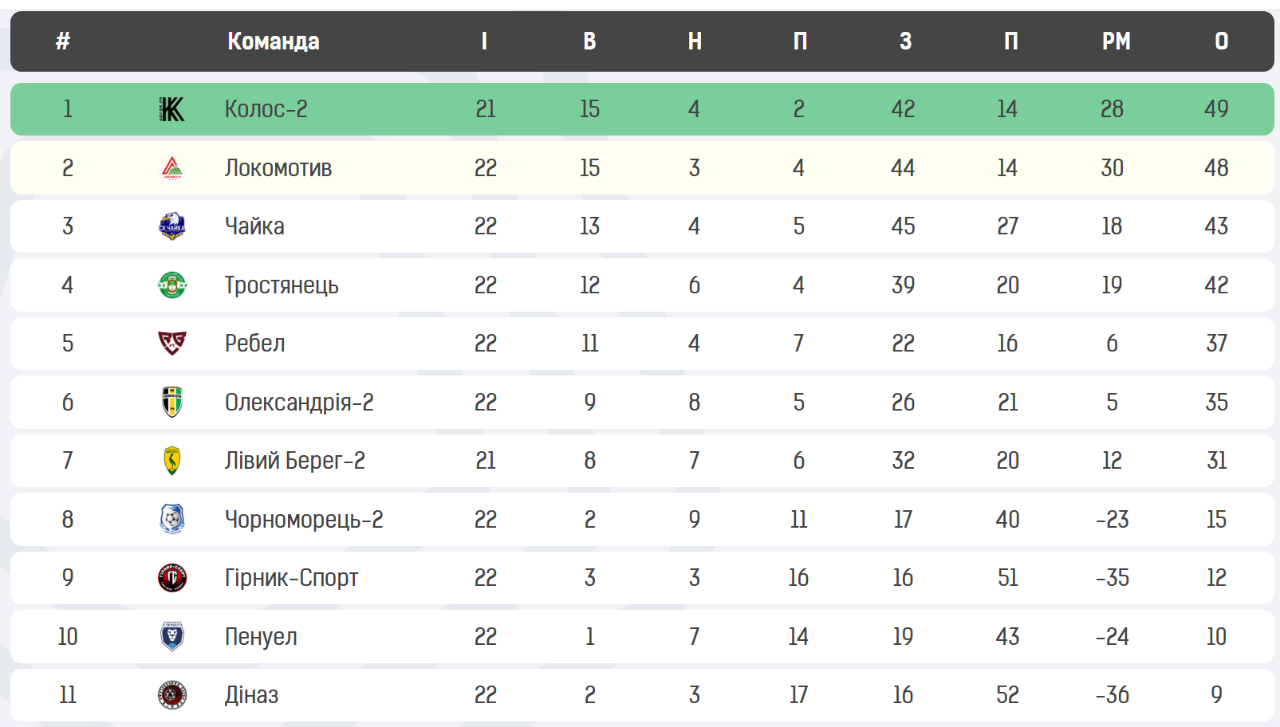Click the Пенуел team crest

click(172, 636)
